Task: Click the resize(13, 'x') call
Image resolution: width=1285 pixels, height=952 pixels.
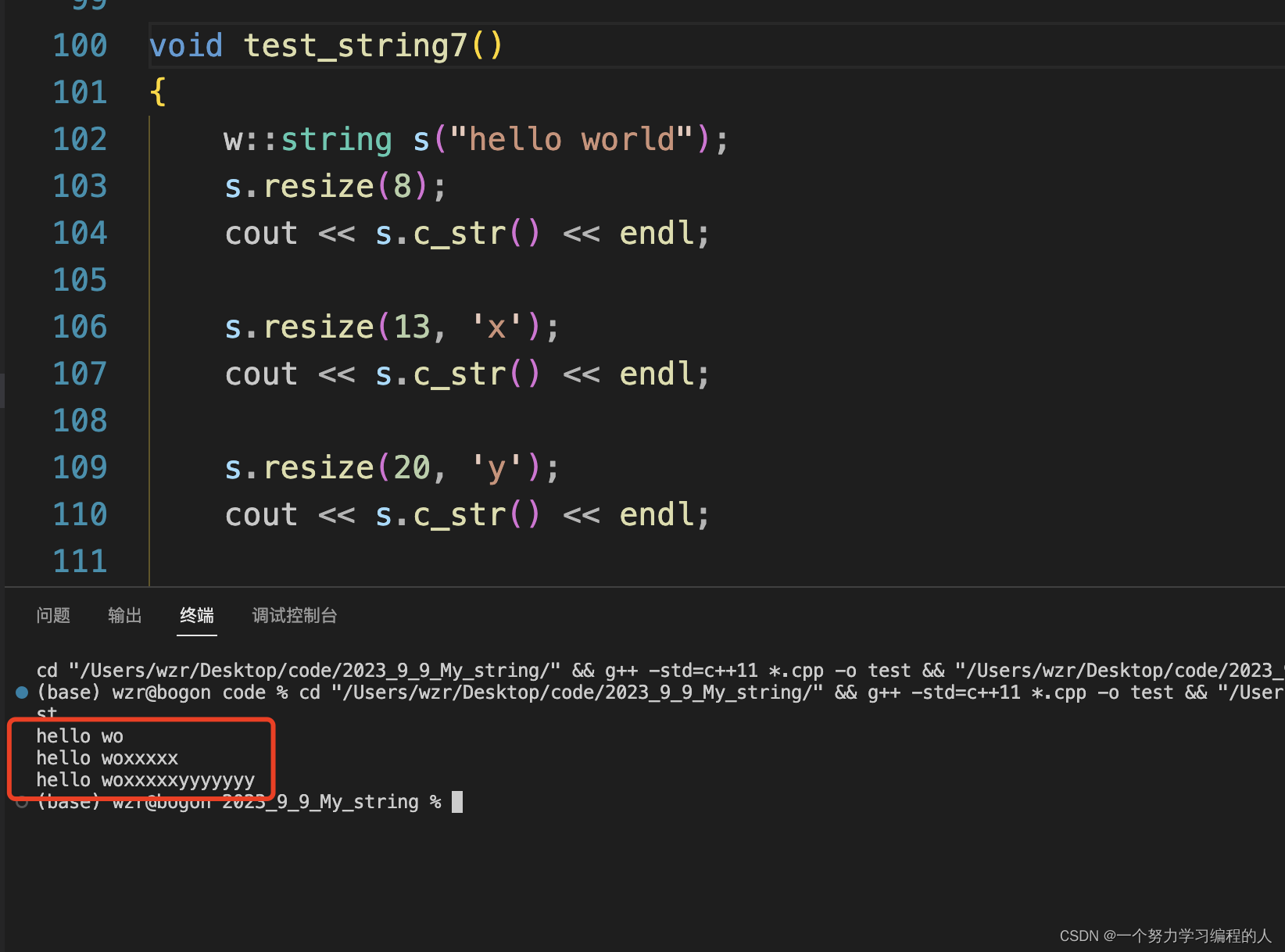Action: point(402,327)
